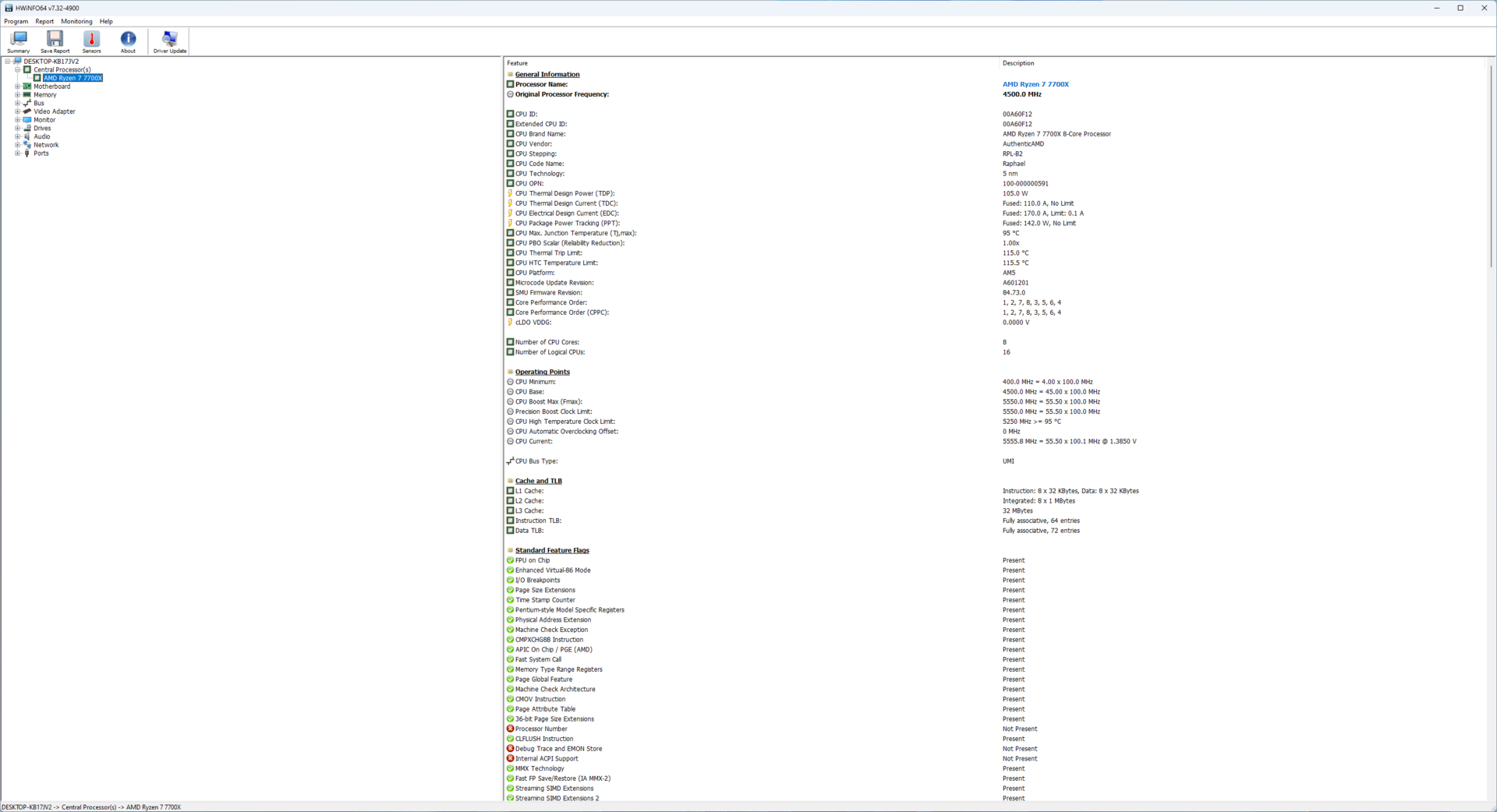The image size is (1497, 812).
Task: Select AMD Ryzen 7 7700X in the device tree
Action: point(73,78)
